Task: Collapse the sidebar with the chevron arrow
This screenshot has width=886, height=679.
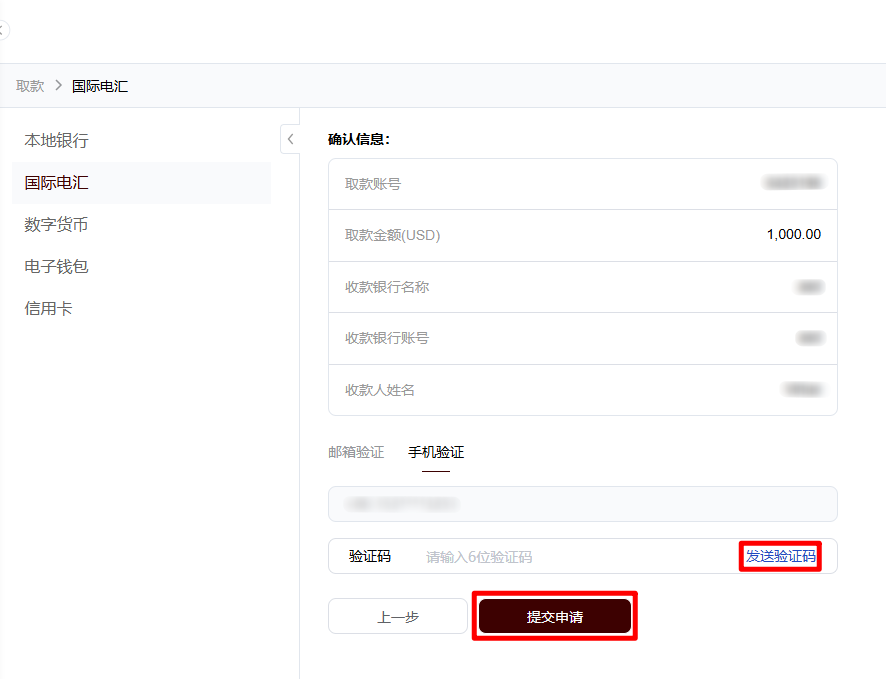Action: (290, 139)
